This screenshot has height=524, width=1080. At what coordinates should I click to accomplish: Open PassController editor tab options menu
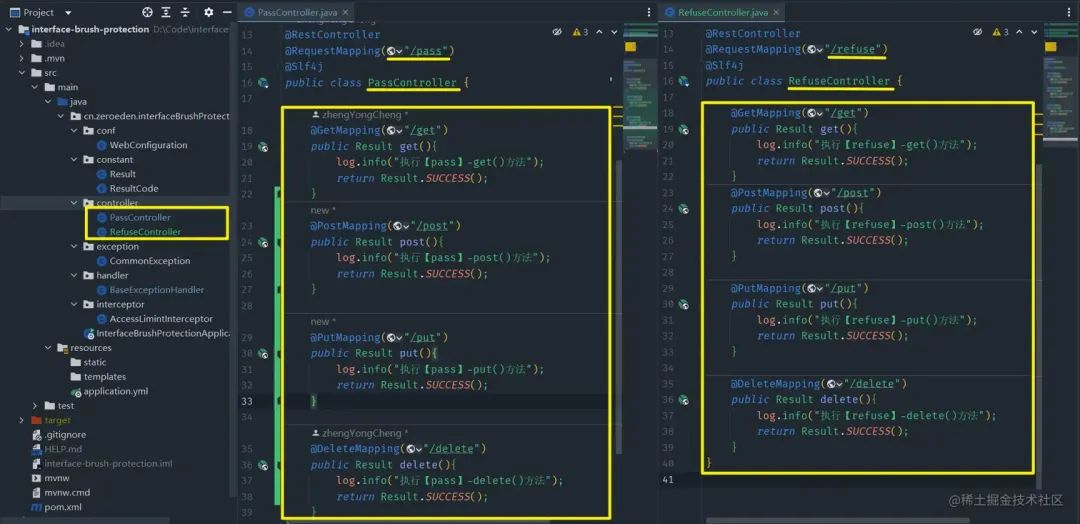[x=649, y=12]
